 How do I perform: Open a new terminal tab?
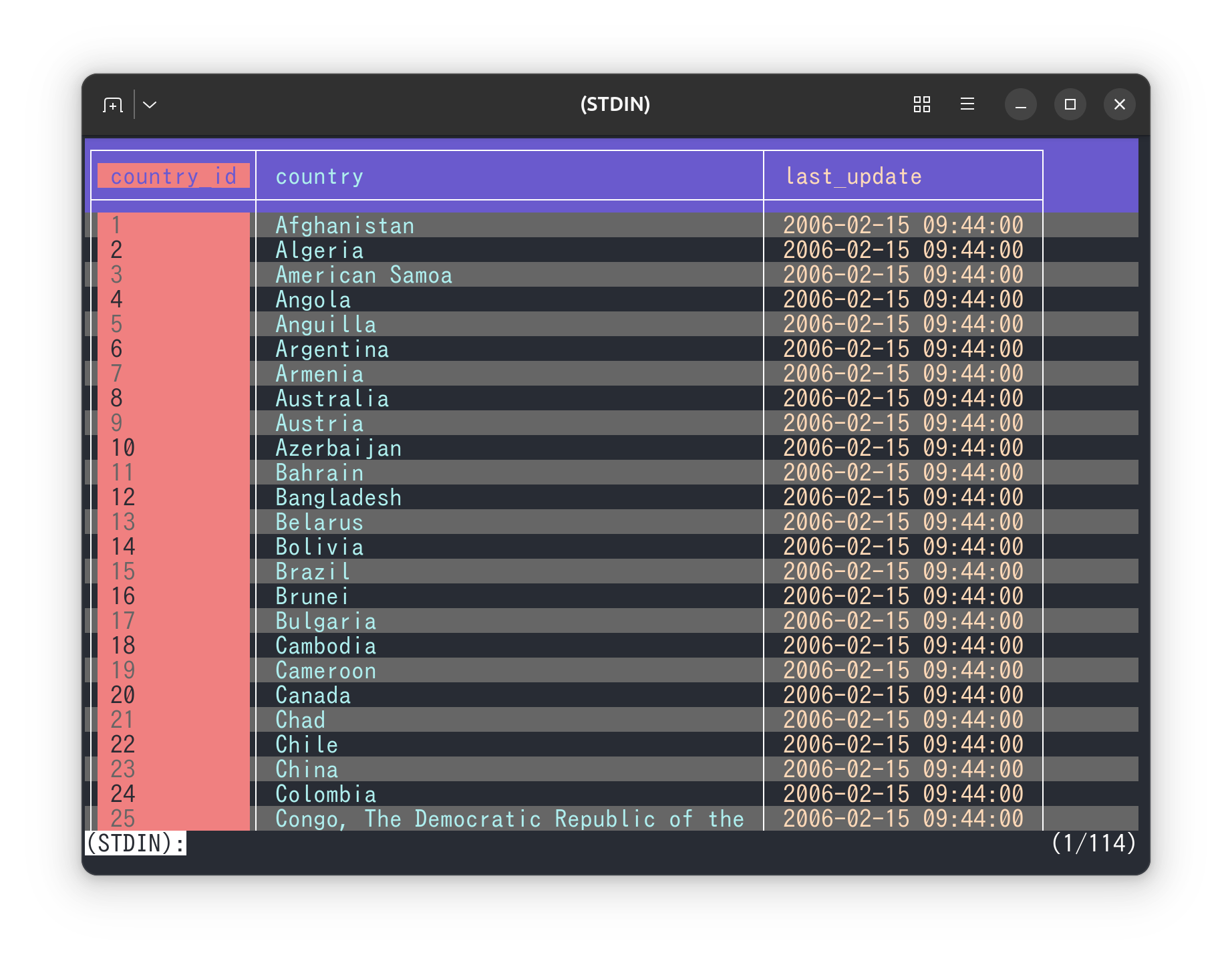113,105
